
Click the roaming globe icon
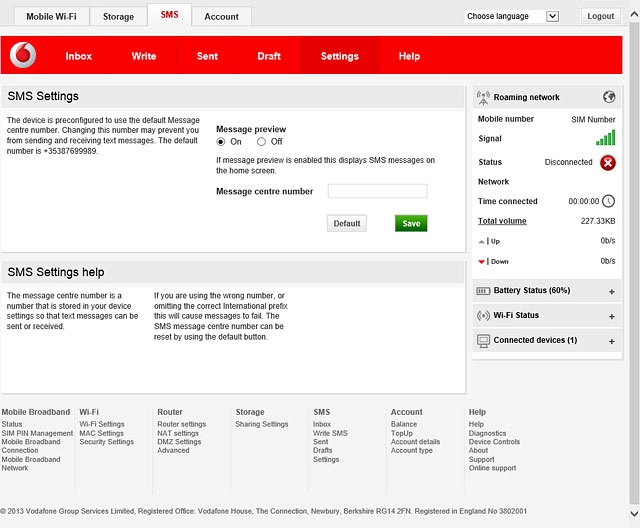tap(609, 97)
